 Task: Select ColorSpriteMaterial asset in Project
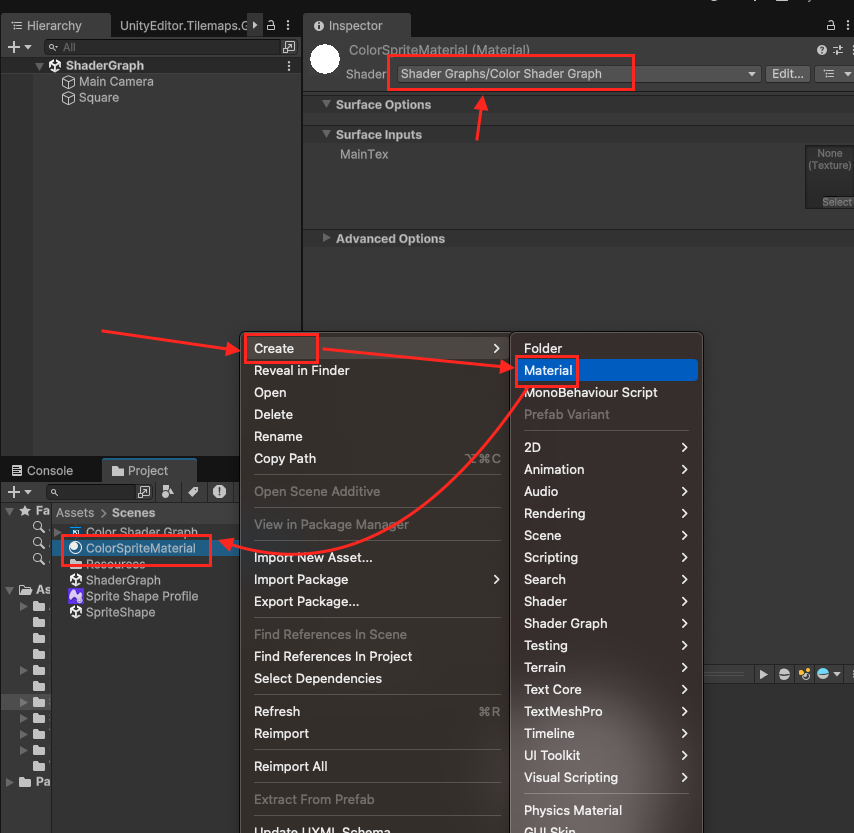click(141, 548)
